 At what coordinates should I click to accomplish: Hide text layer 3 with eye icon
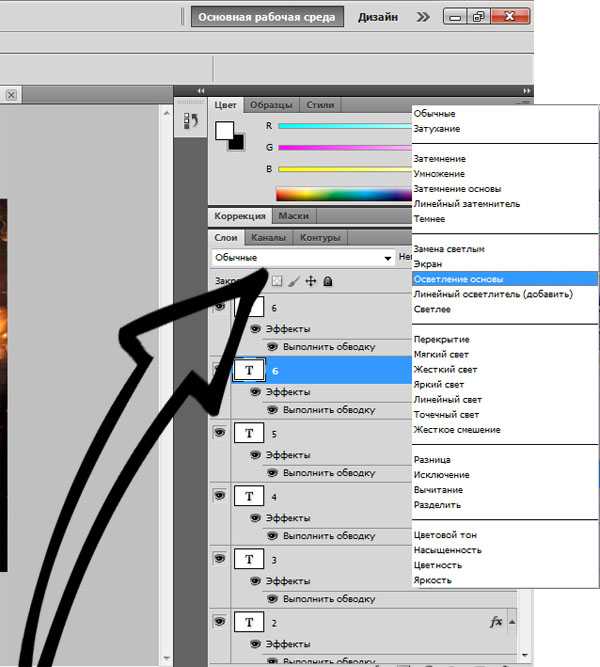pos(220,559)
